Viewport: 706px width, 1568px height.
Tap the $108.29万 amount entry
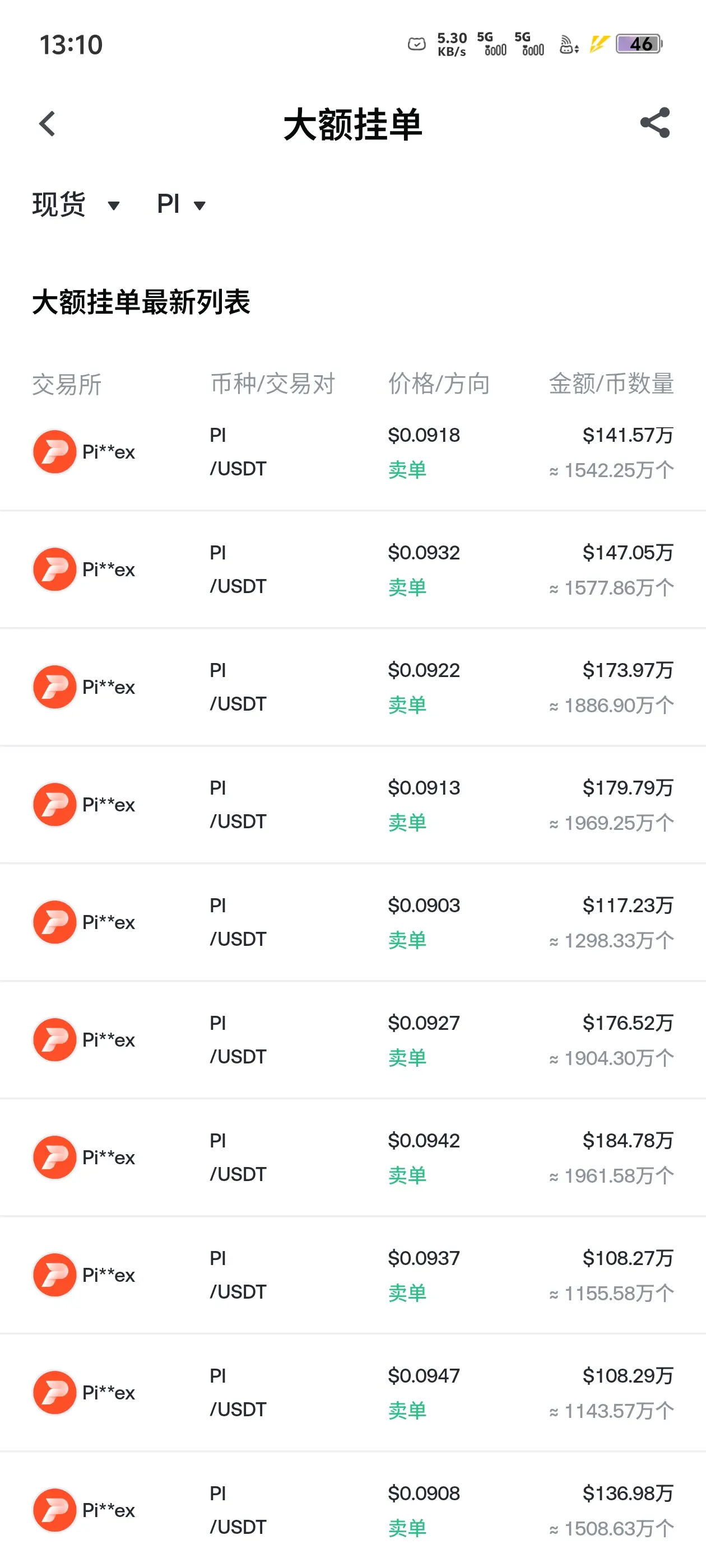[x=628, y=1376]
